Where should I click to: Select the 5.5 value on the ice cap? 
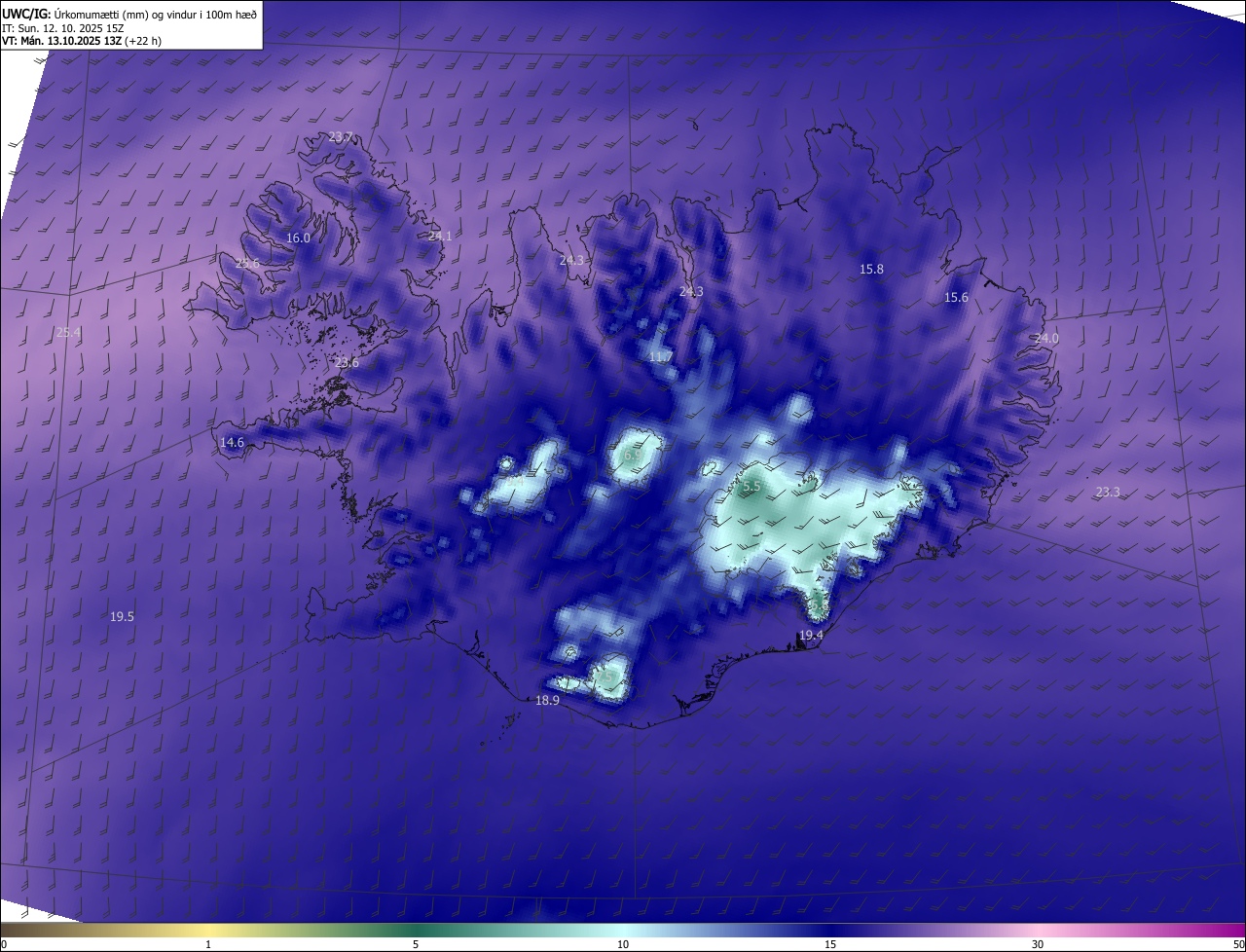coord(751,486)
